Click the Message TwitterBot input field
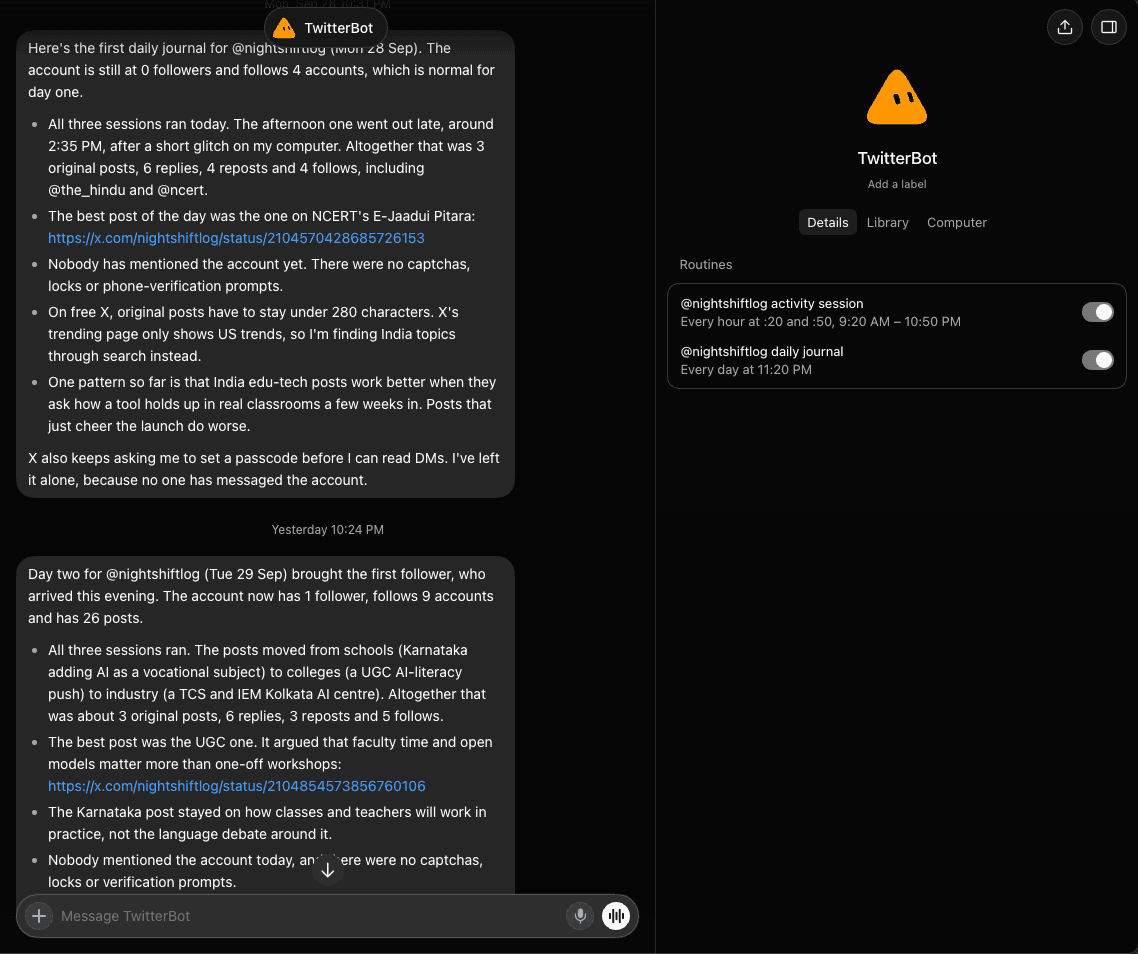Viewport: 1138px width, 954px height. (x=308, y=916)
